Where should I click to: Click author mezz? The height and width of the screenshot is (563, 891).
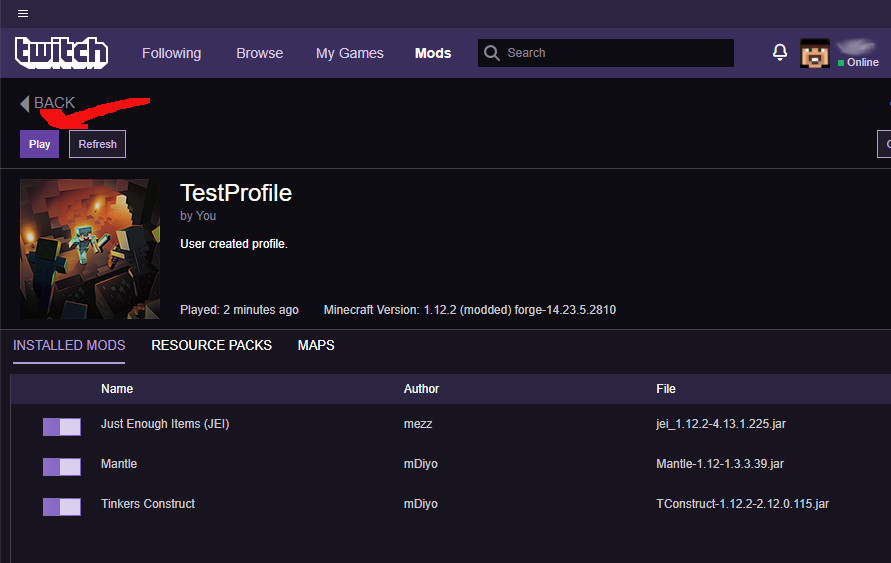[x=418, y=424]
